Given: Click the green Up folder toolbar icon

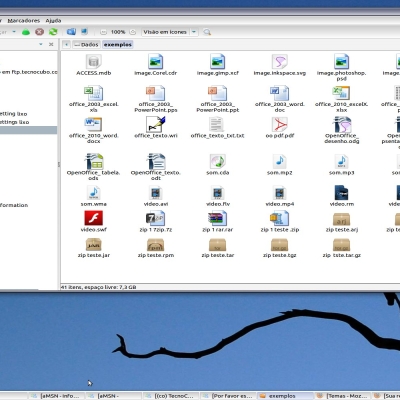Looking at the screenshot, I should [26, 32].
